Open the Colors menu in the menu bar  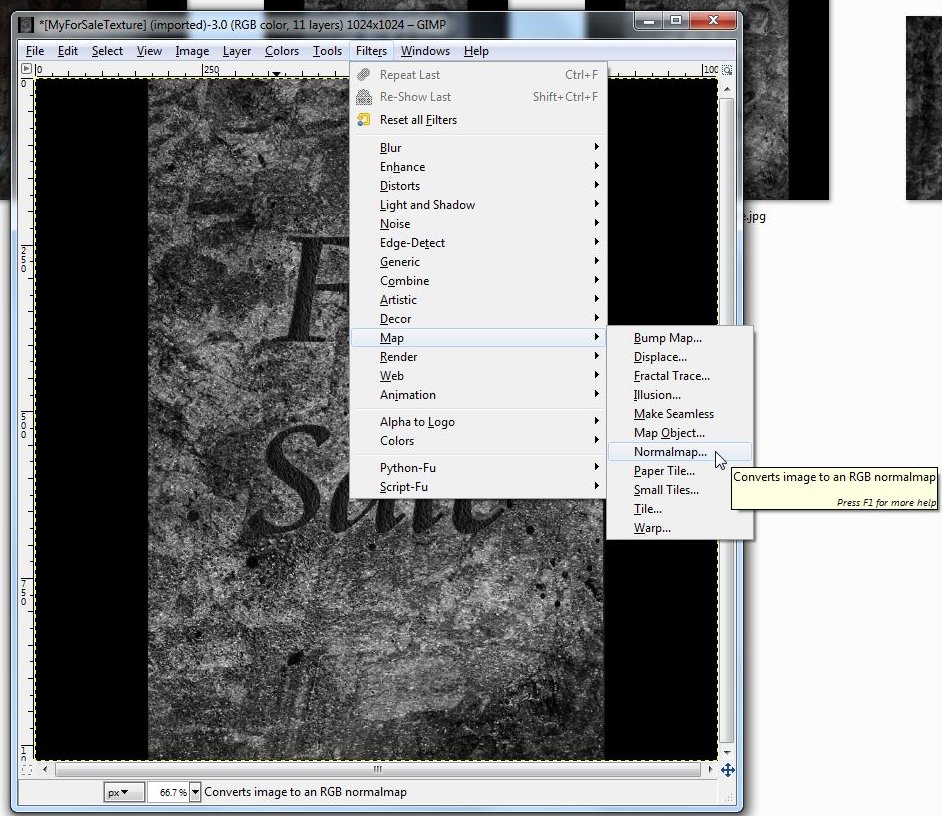(282, 51)
